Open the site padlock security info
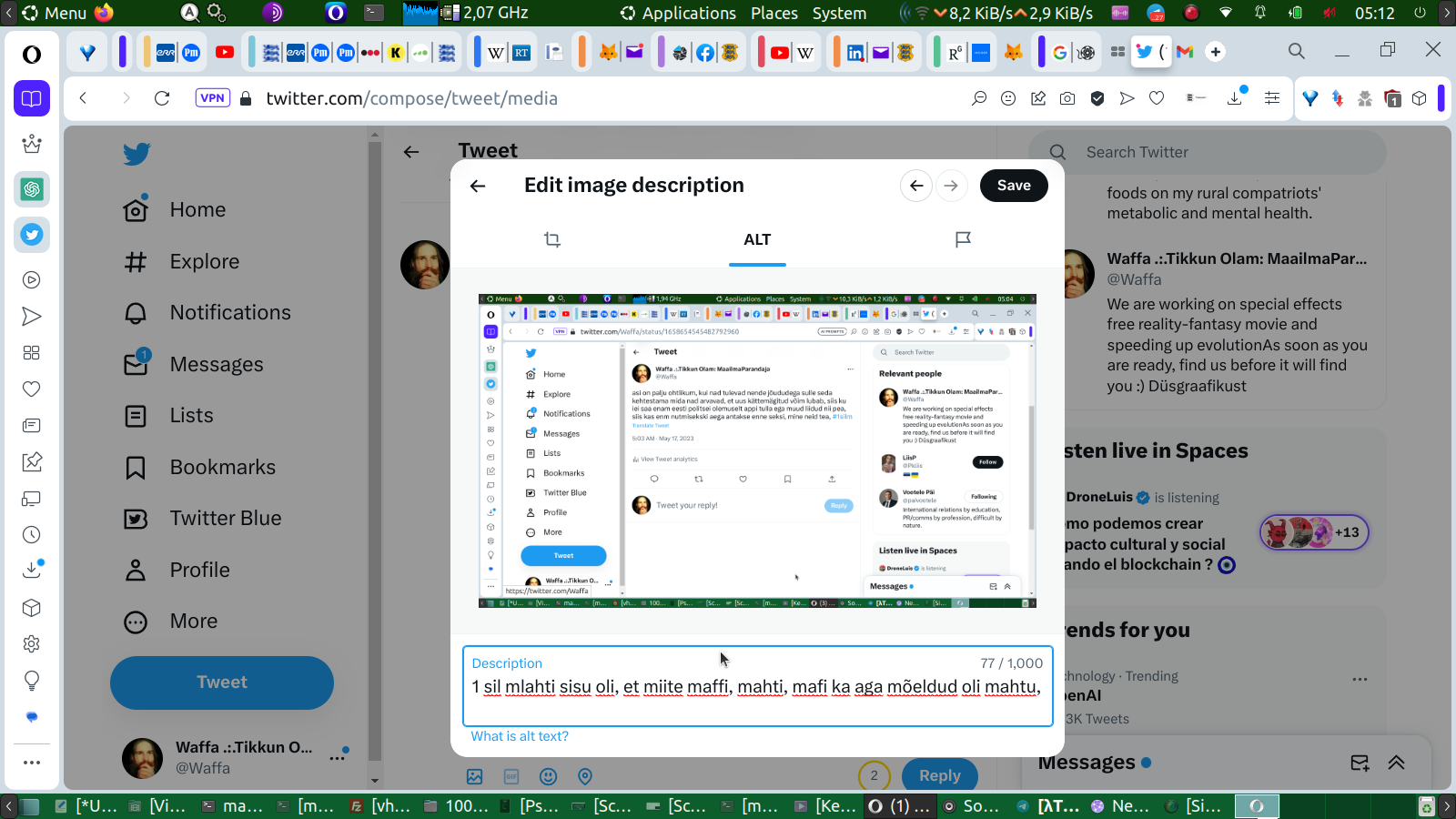The height and width of the screenshot is (819, 1456). click(x=245, y=98)
